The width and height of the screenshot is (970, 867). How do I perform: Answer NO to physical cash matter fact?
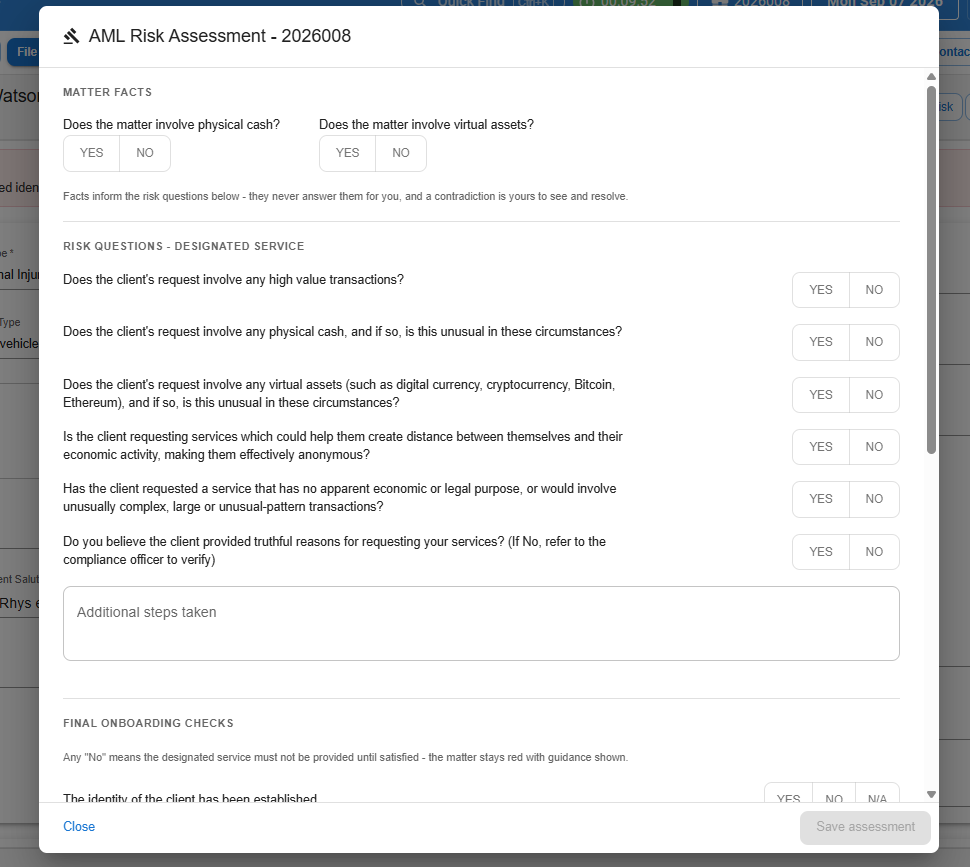tap(145, 153)
